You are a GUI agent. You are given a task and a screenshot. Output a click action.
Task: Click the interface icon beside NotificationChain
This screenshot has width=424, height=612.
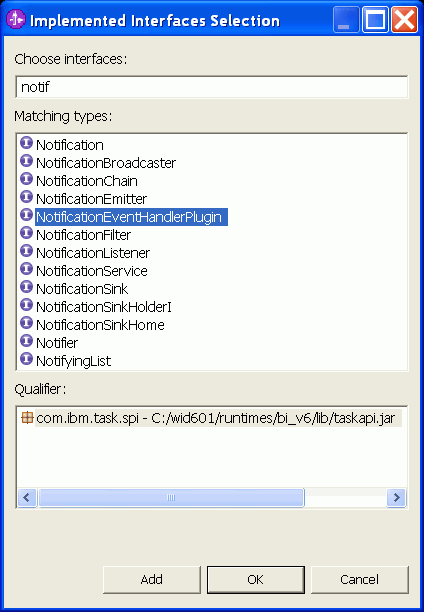pos(26,179)
